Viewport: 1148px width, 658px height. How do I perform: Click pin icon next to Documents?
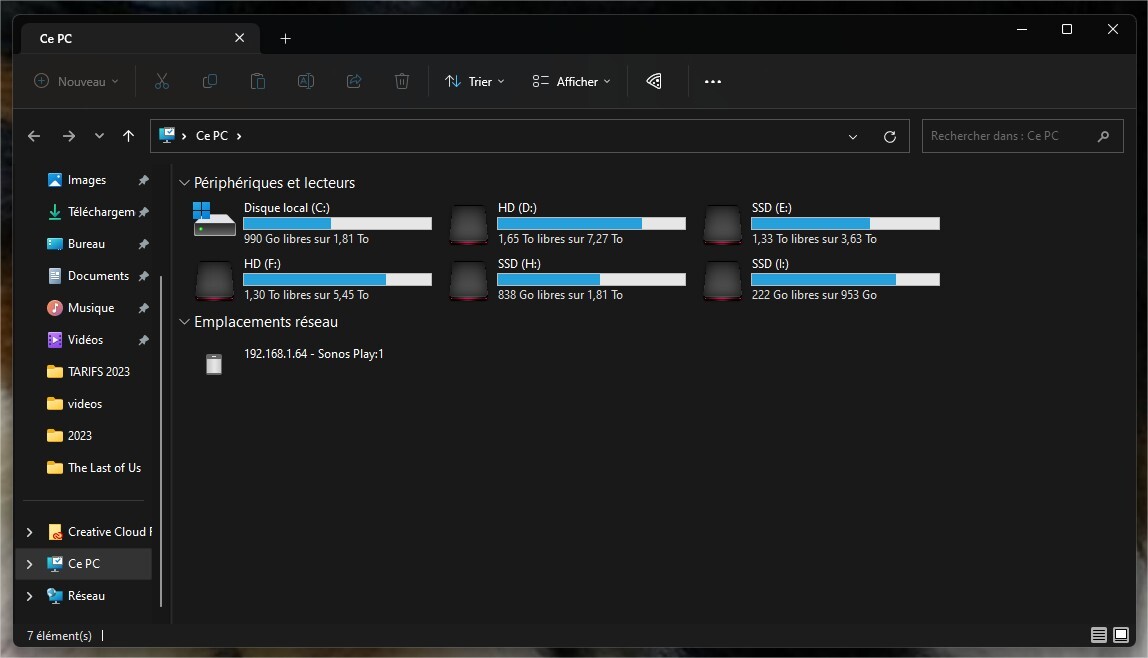144,276
